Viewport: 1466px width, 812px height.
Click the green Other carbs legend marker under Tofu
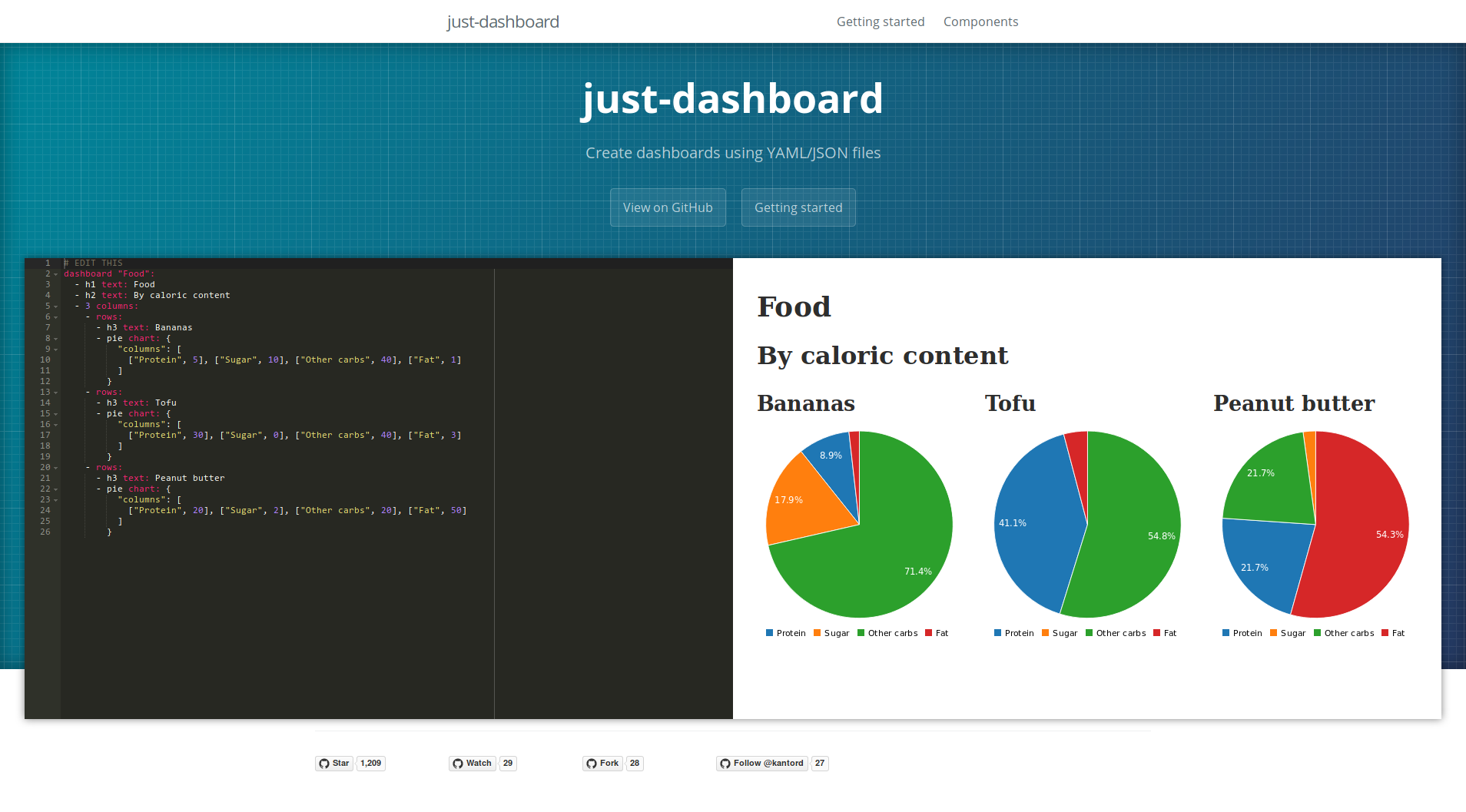(1087, 632)
